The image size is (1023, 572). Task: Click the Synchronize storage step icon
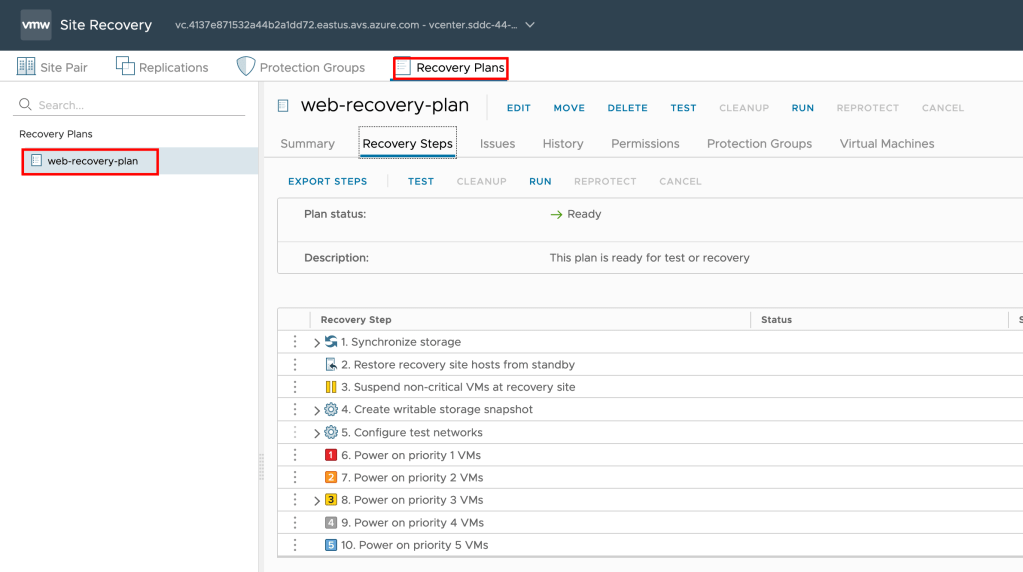click(x=331, y=342)
